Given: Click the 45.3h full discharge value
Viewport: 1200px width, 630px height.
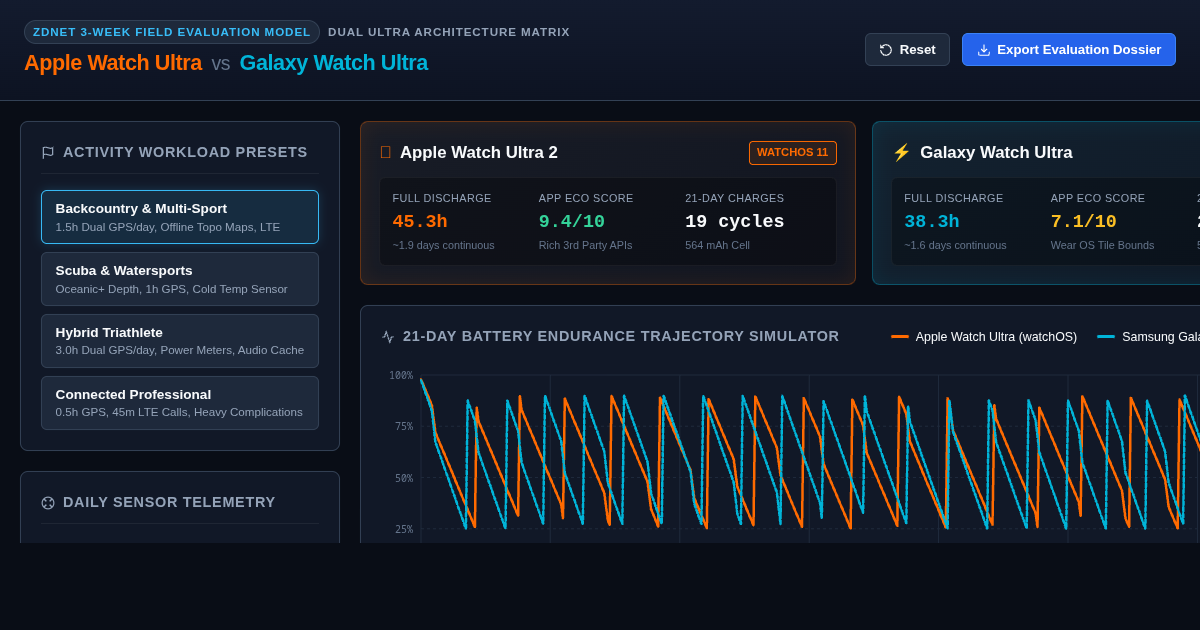Looking at the screenshot, I should pyautogui.click(x=420, y=222).
